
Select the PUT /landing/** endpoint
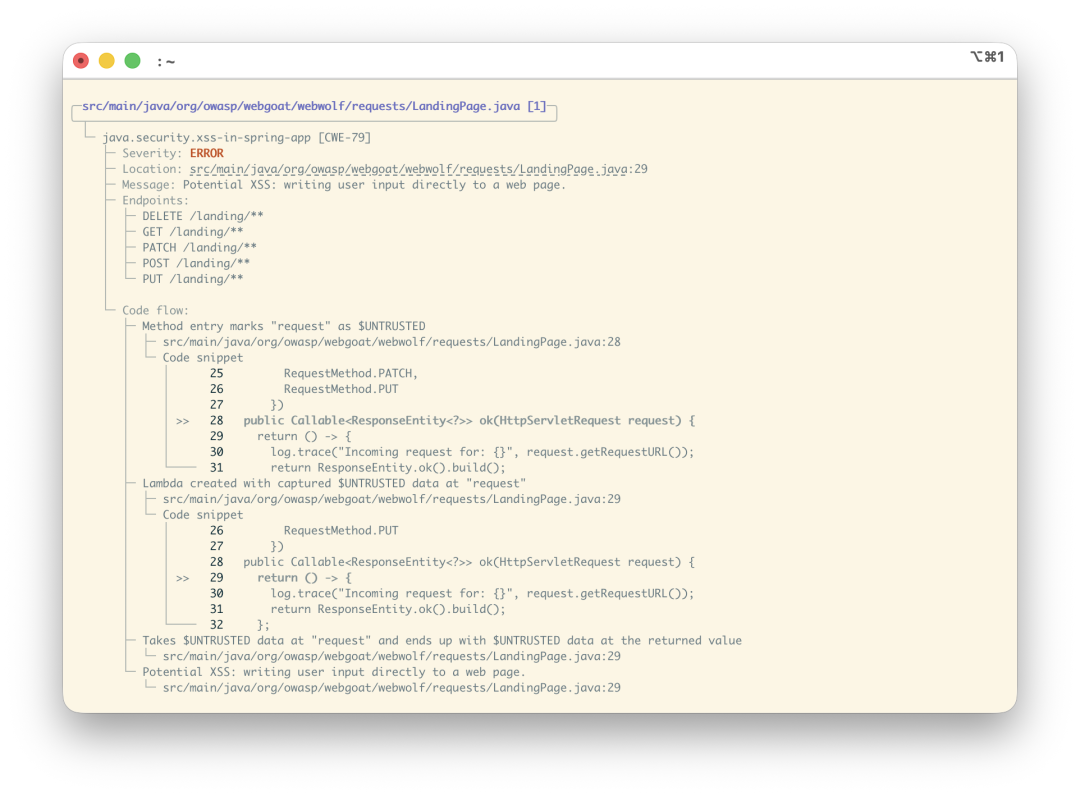click(193, 280)
